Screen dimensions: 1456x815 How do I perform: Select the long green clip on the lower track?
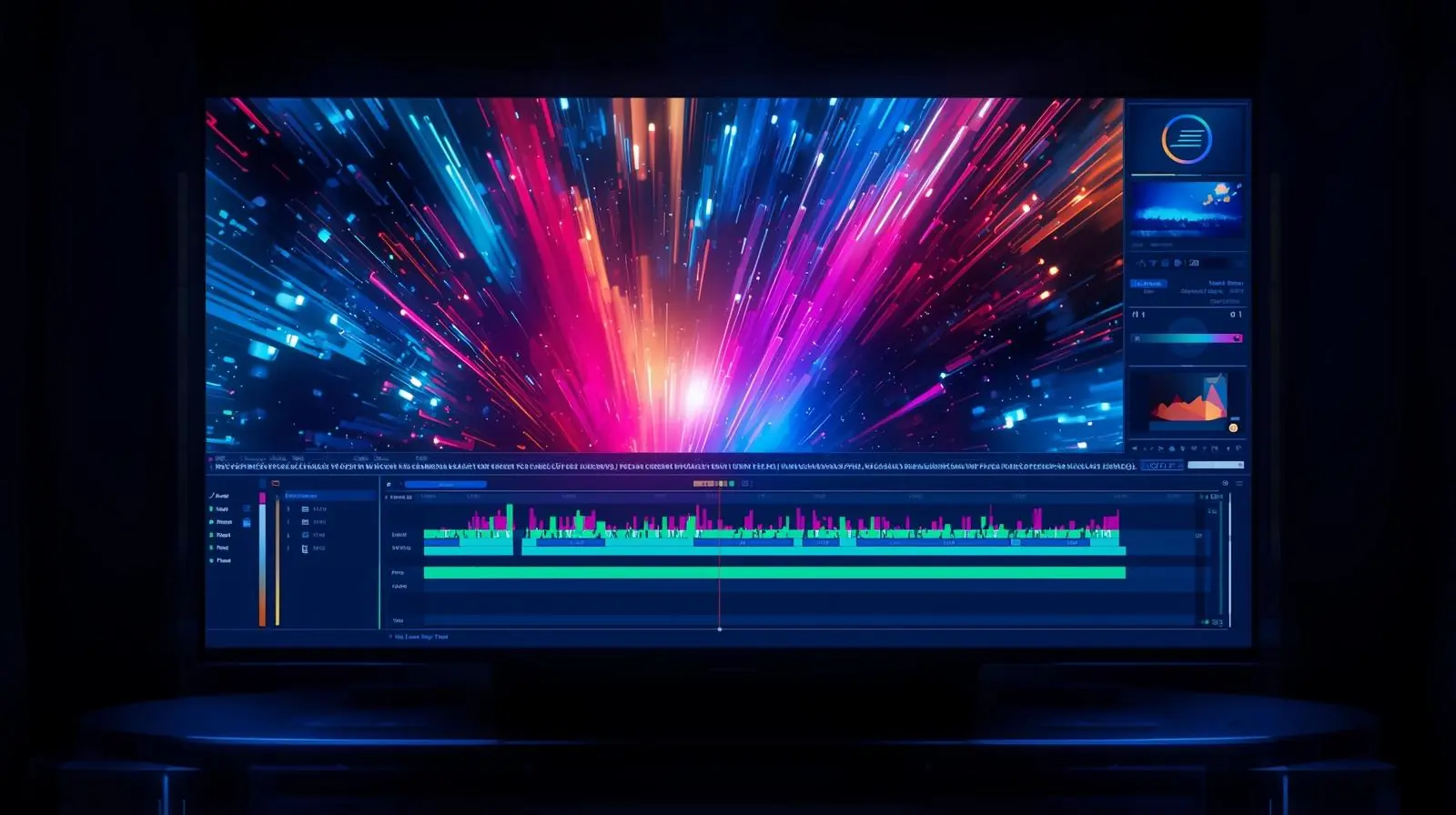774,573
